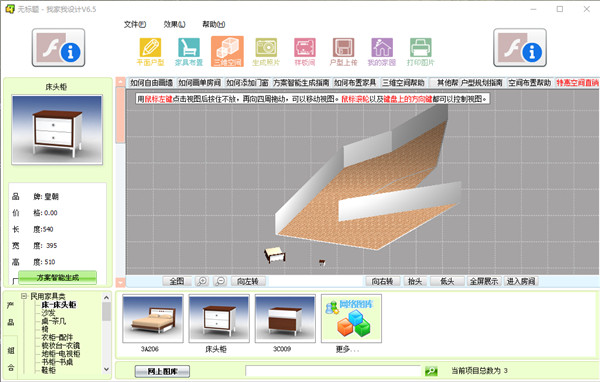Zoom out with the magnifier minus icon
This screenshot has width=600, height=382.
[220, 281]
